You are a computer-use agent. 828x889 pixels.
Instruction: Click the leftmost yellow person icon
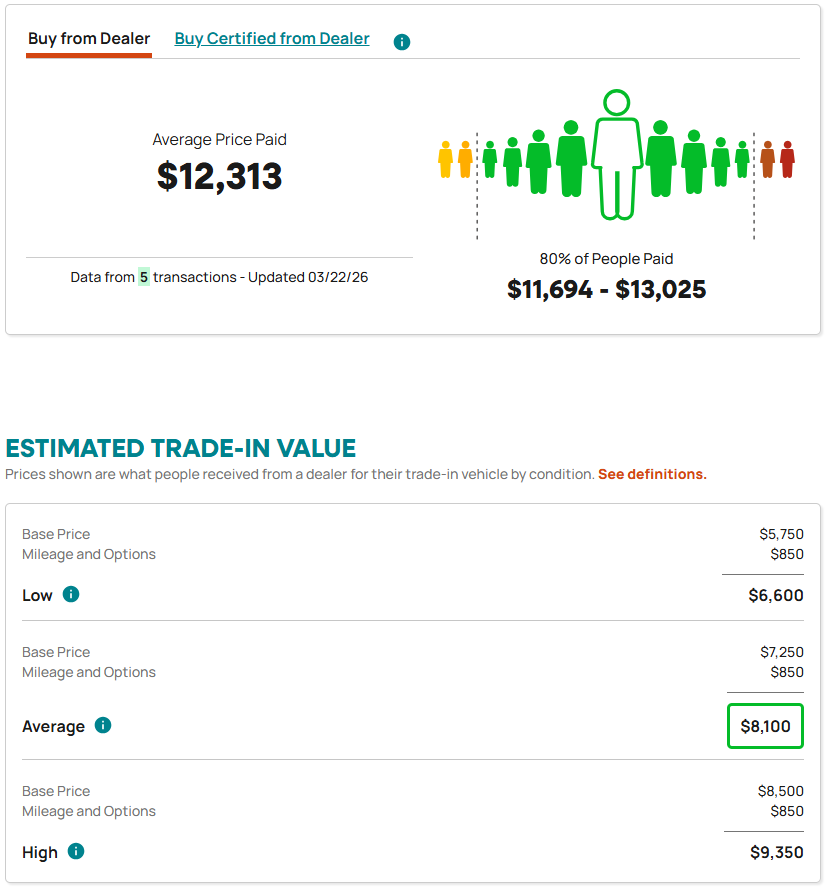point(445,159)
